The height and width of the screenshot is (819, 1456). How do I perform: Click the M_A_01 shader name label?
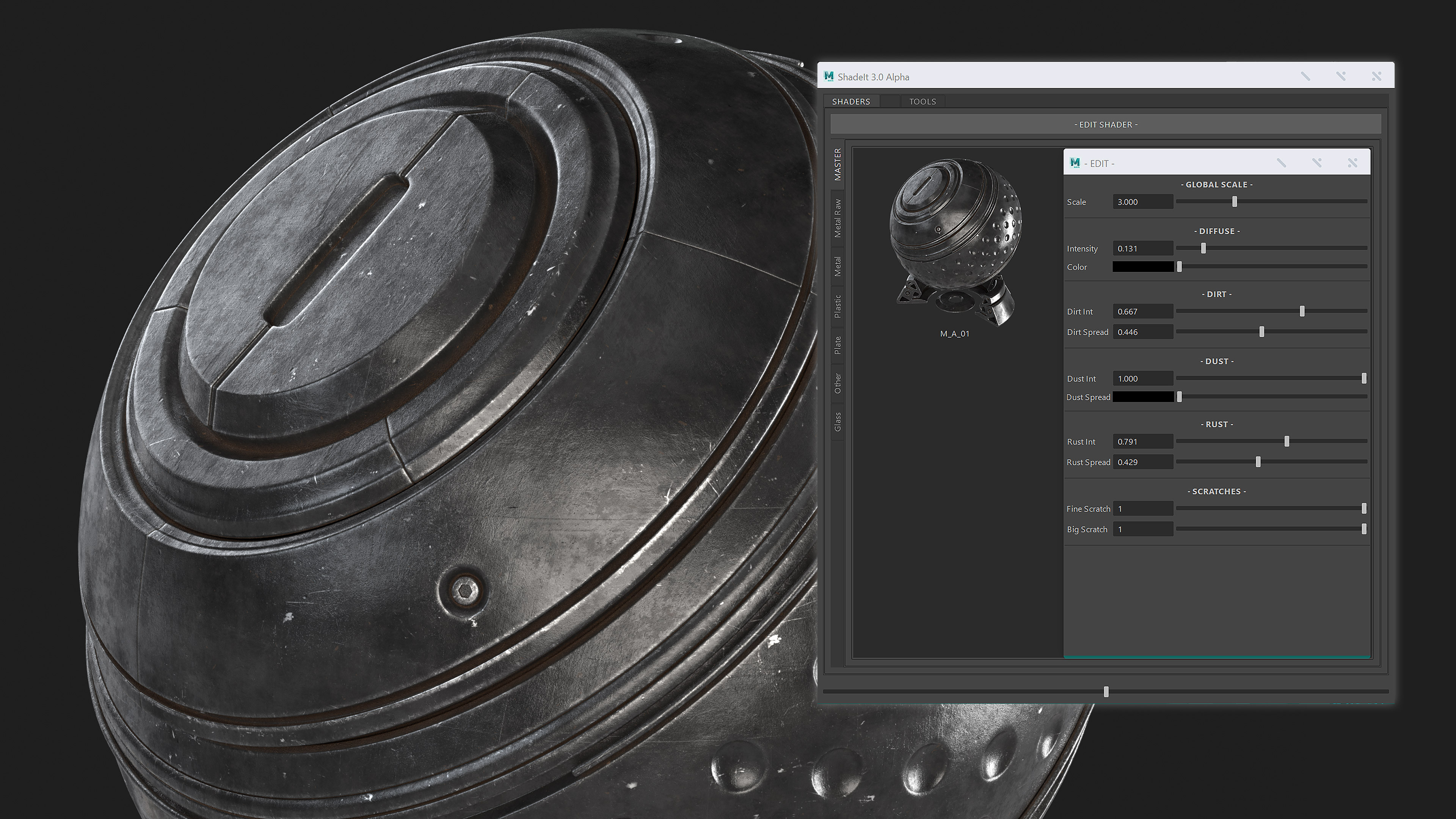(x=955, y=334)
